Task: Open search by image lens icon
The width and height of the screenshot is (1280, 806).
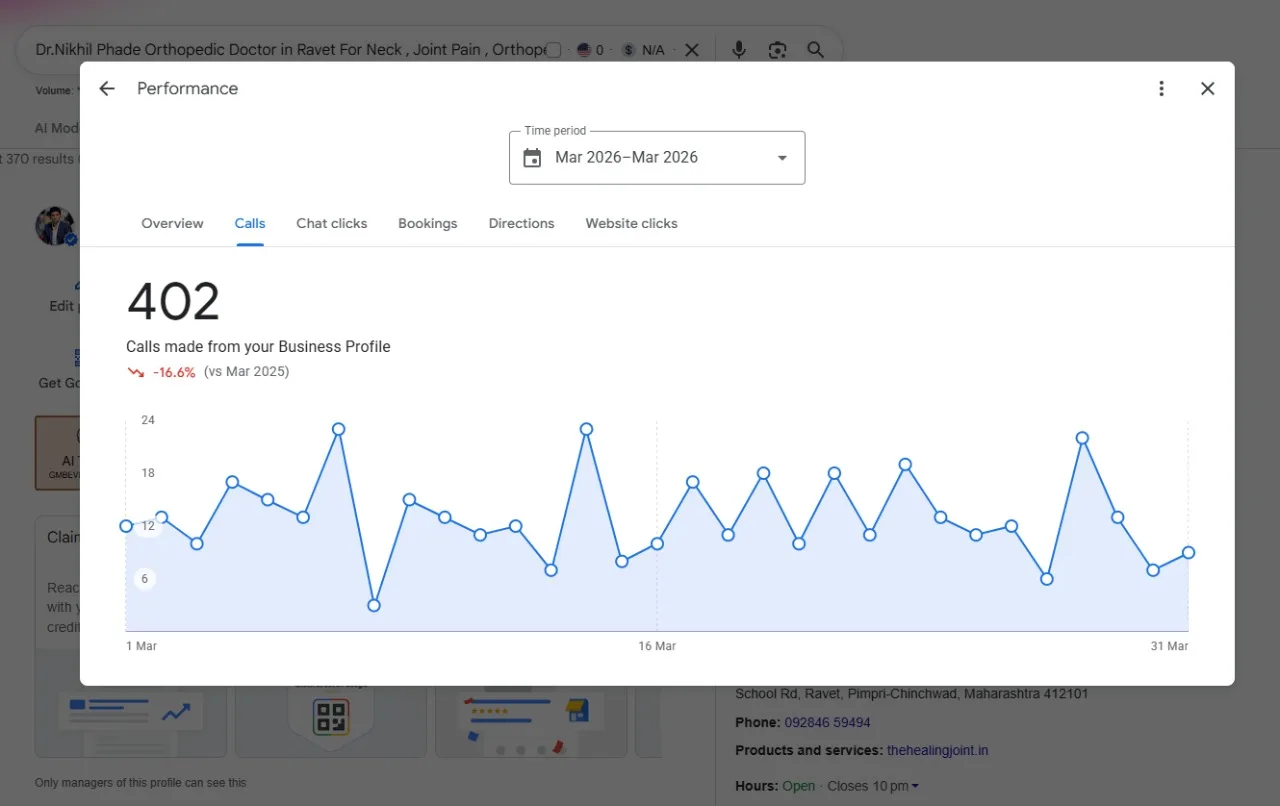Action: click(x=777, y=50)
